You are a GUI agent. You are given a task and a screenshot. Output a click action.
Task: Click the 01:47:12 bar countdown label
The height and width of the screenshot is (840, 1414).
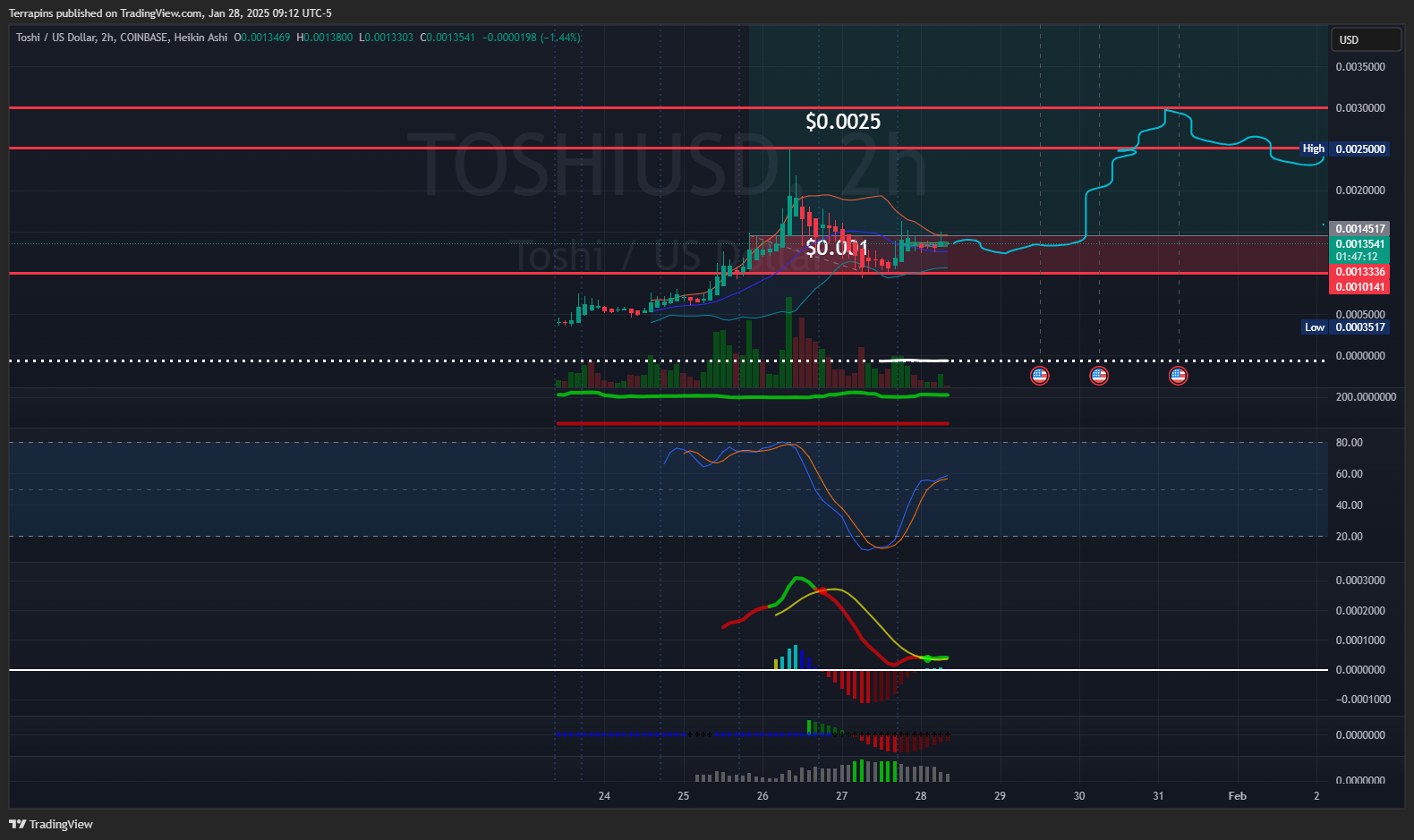coord(1357,257)
